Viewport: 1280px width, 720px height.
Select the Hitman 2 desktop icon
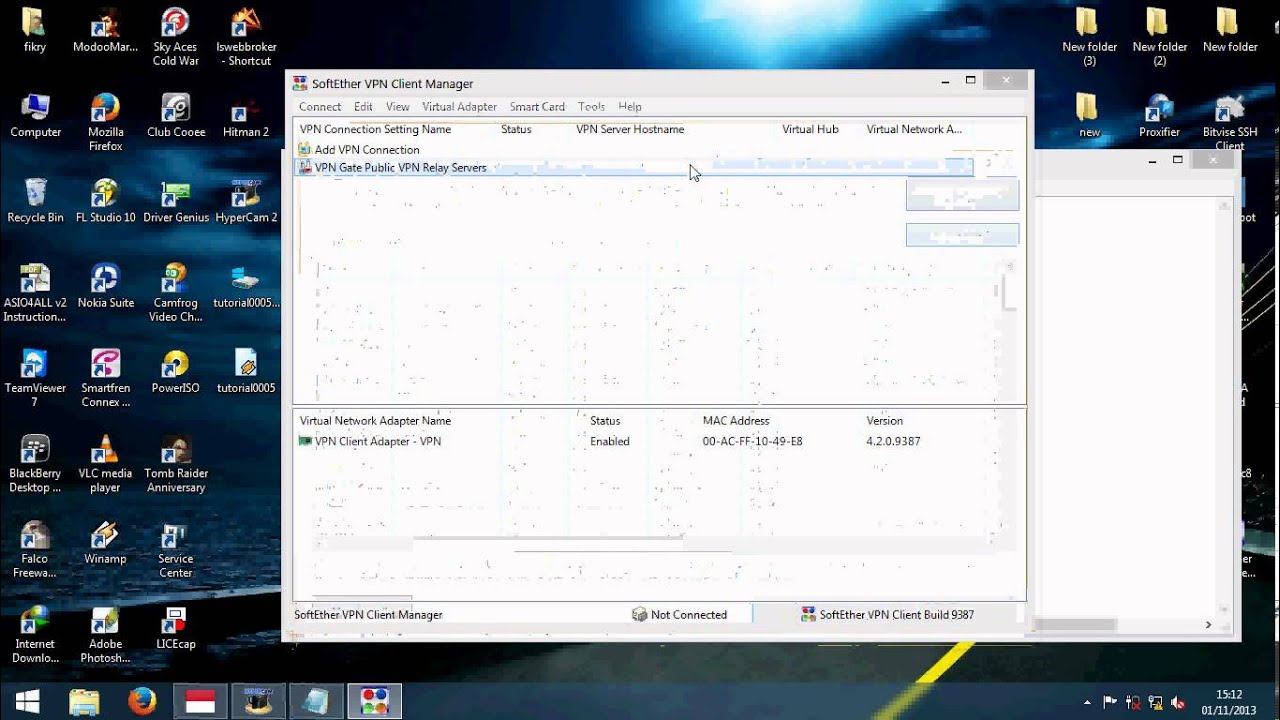(246, 116)
